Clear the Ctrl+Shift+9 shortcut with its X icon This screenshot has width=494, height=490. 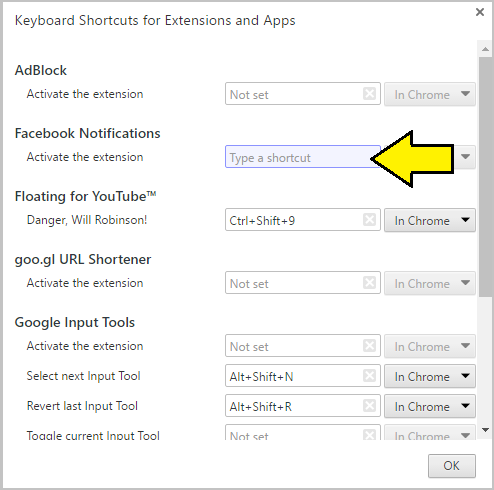click(x=369, y=220)
